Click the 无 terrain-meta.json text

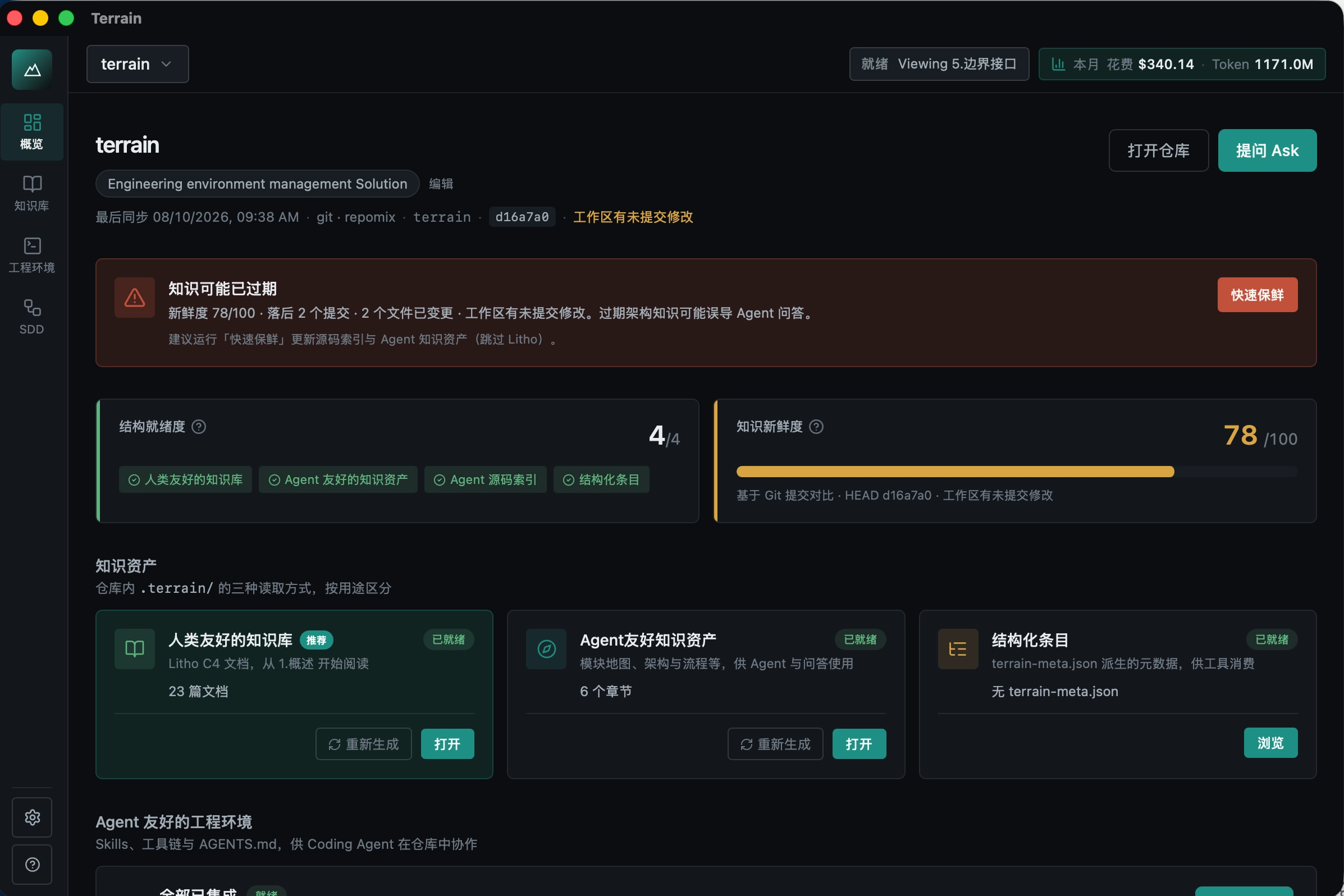pyautogui.click(x=1055, y=692)
